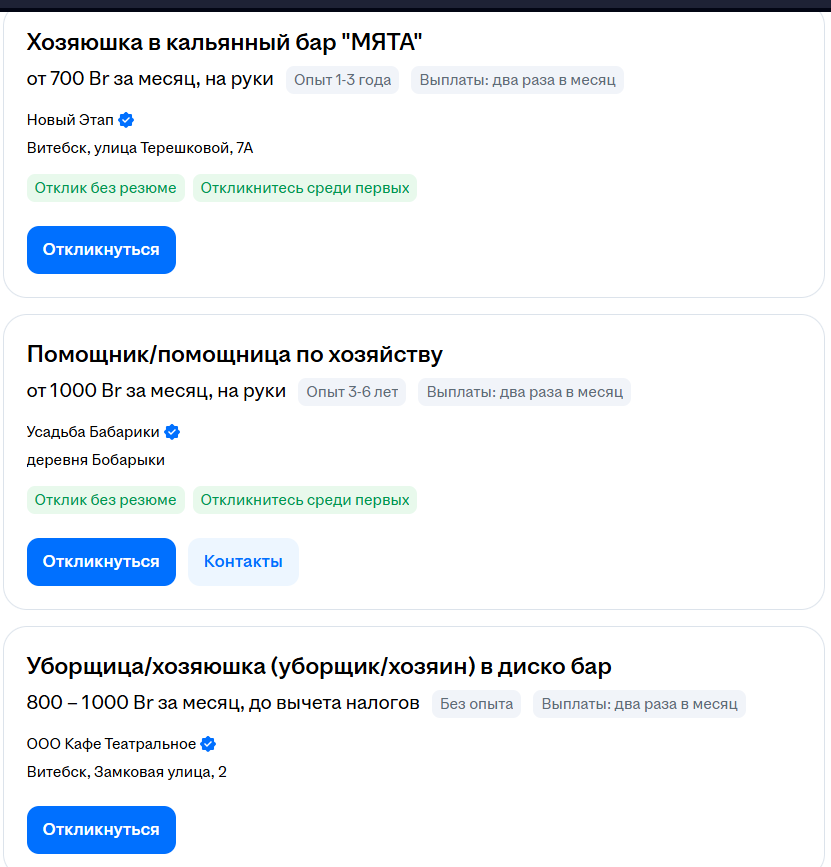Screen dimensions: 831x867
Task: Open vacancy Уборщица/хозяюшка в диско бар
Action: 319,666
